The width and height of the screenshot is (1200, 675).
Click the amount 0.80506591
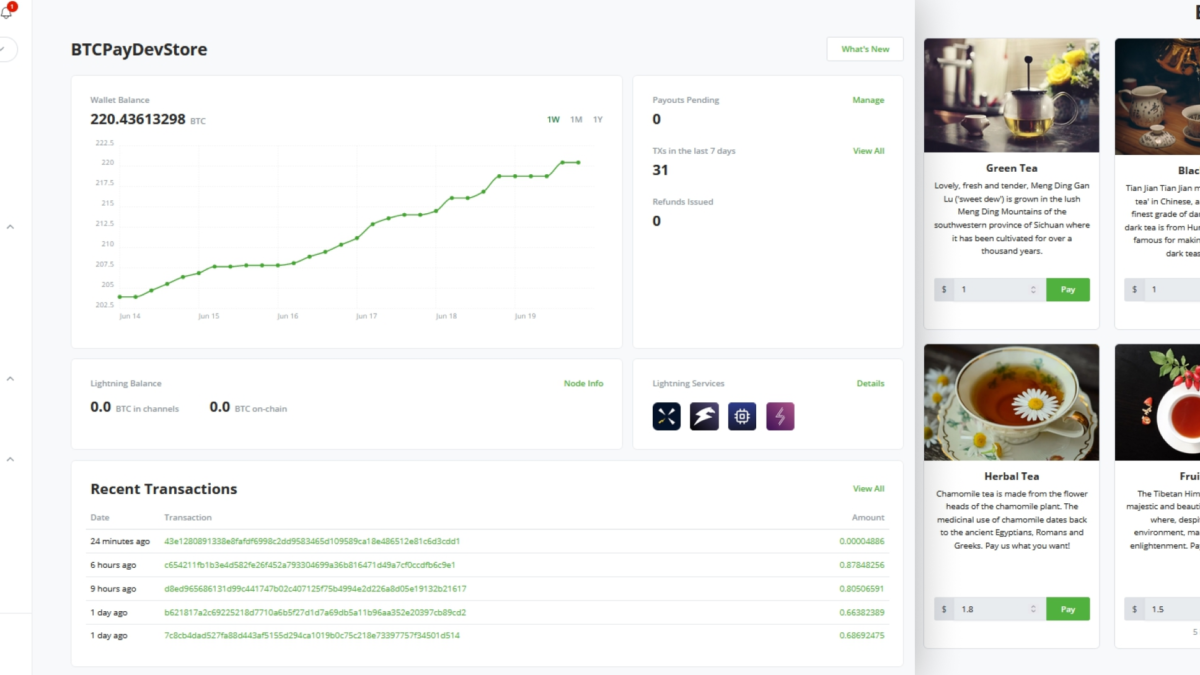coord(861,589)
